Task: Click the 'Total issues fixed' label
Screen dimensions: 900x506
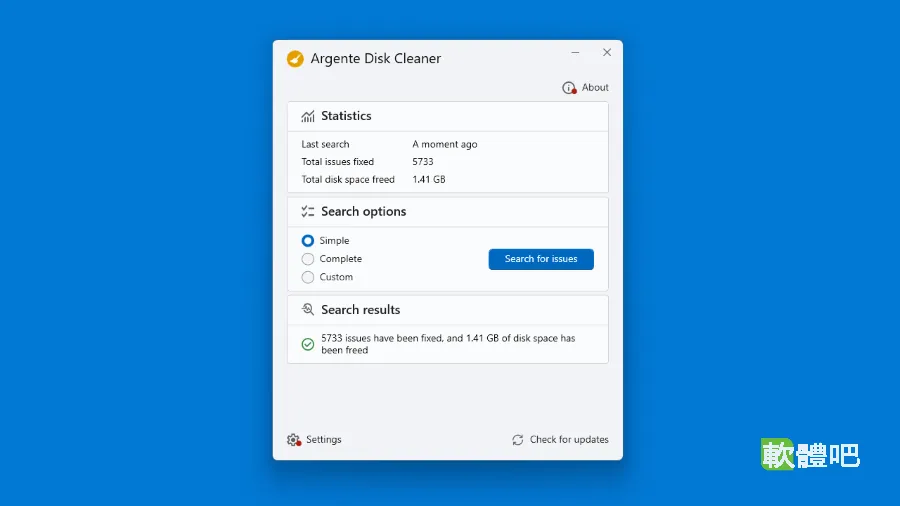Action: [338, 162]
